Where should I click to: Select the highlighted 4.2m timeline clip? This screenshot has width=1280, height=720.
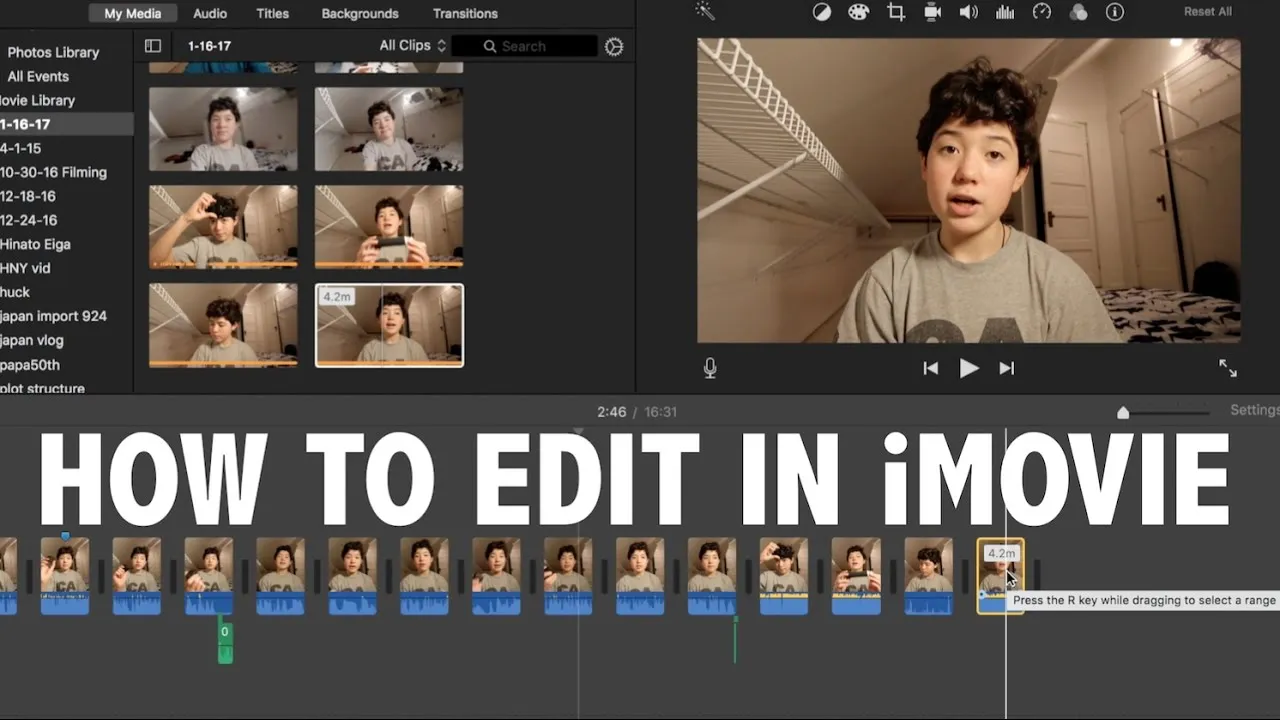[1000, 576]
